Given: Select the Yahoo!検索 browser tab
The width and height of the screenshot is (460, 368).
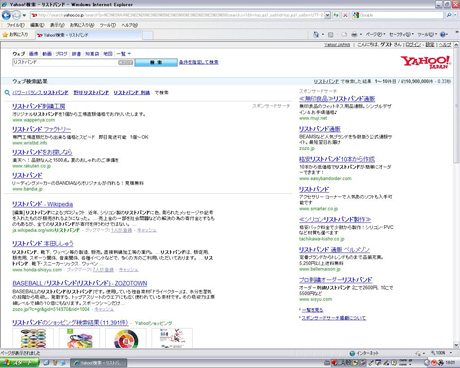Looking at the screenshot, I should pyautogui.click(x=89, y=35).
